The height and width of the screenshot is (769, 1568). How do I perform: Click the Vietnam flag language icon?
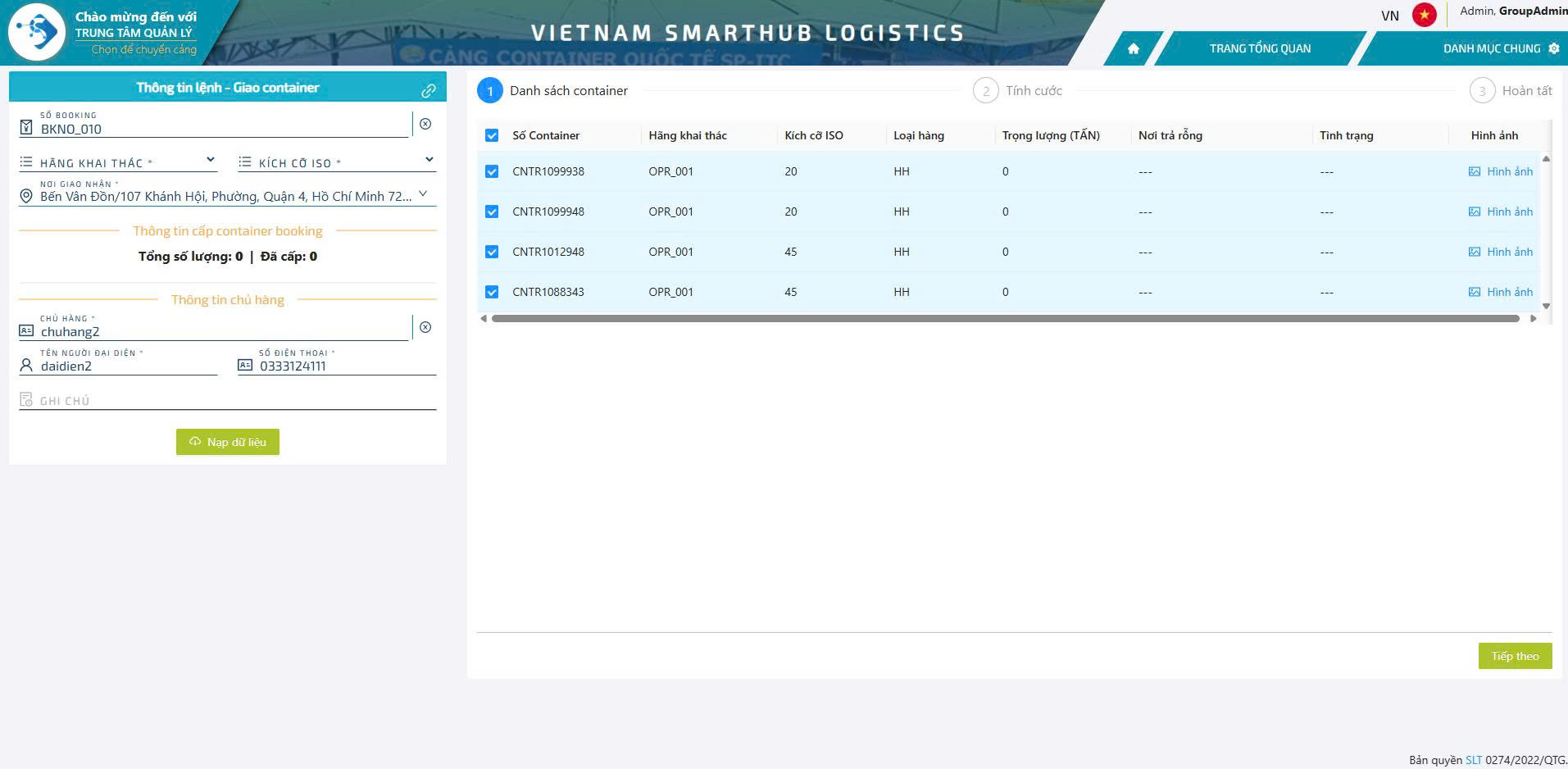coord(1424,15)
